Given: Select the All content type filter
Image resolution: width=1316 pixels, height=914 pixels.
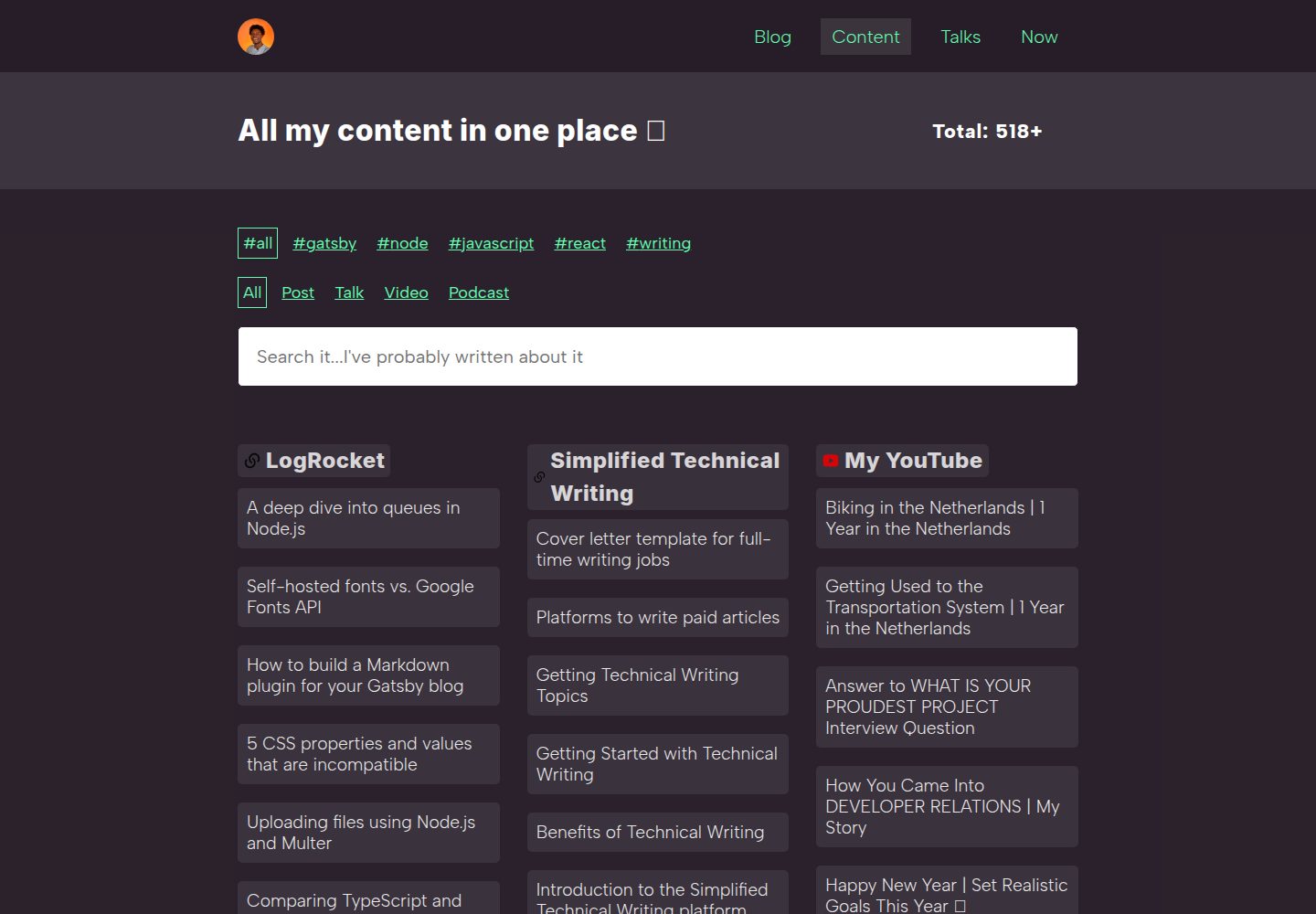Looking at the screenshot, I should tap(252, 292).
